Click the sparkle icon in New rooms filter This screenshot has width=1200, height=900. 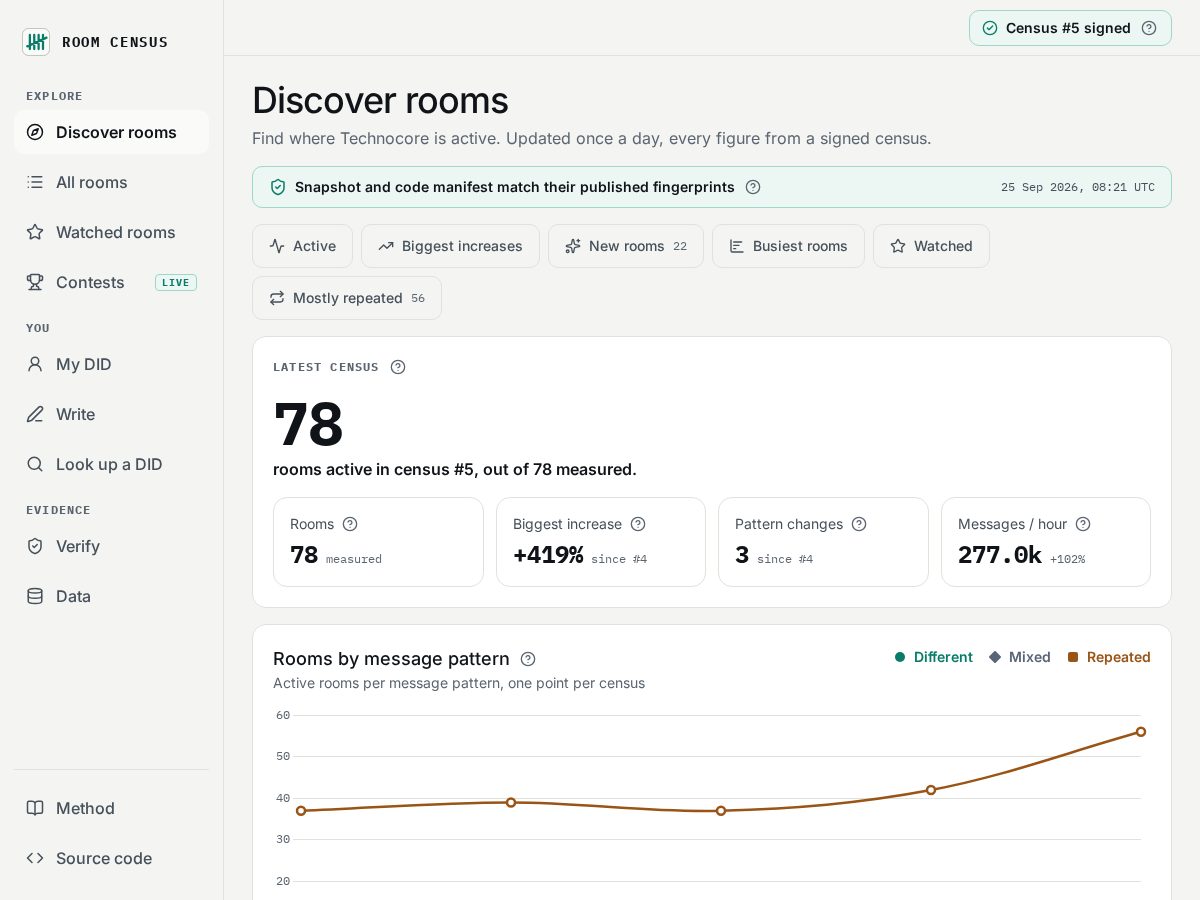[x=573, y=246]
